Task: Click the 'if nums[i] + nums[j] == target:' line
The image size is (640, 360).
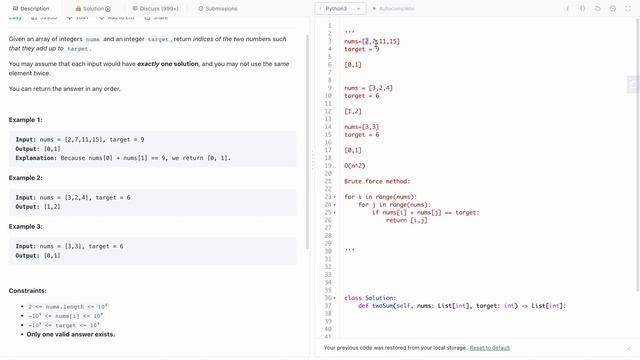Action: click(x=426, y=213)
